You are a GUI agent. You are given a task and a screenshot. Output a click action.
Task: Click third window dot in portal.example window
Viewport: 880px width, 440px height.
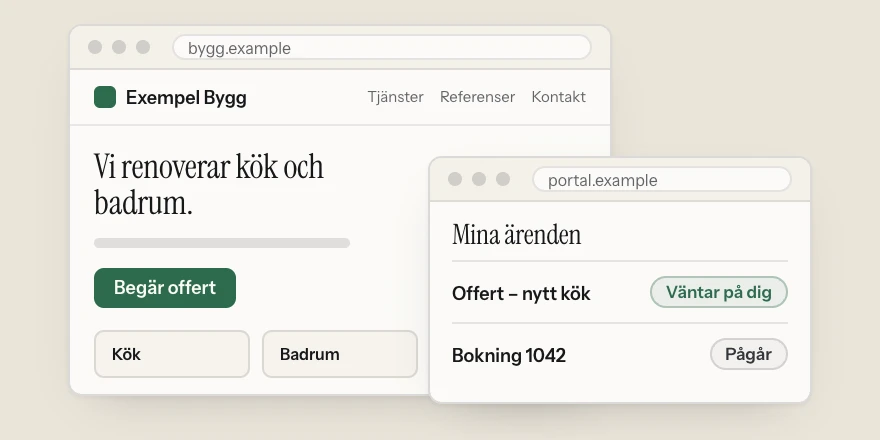(x=503, y=179)
